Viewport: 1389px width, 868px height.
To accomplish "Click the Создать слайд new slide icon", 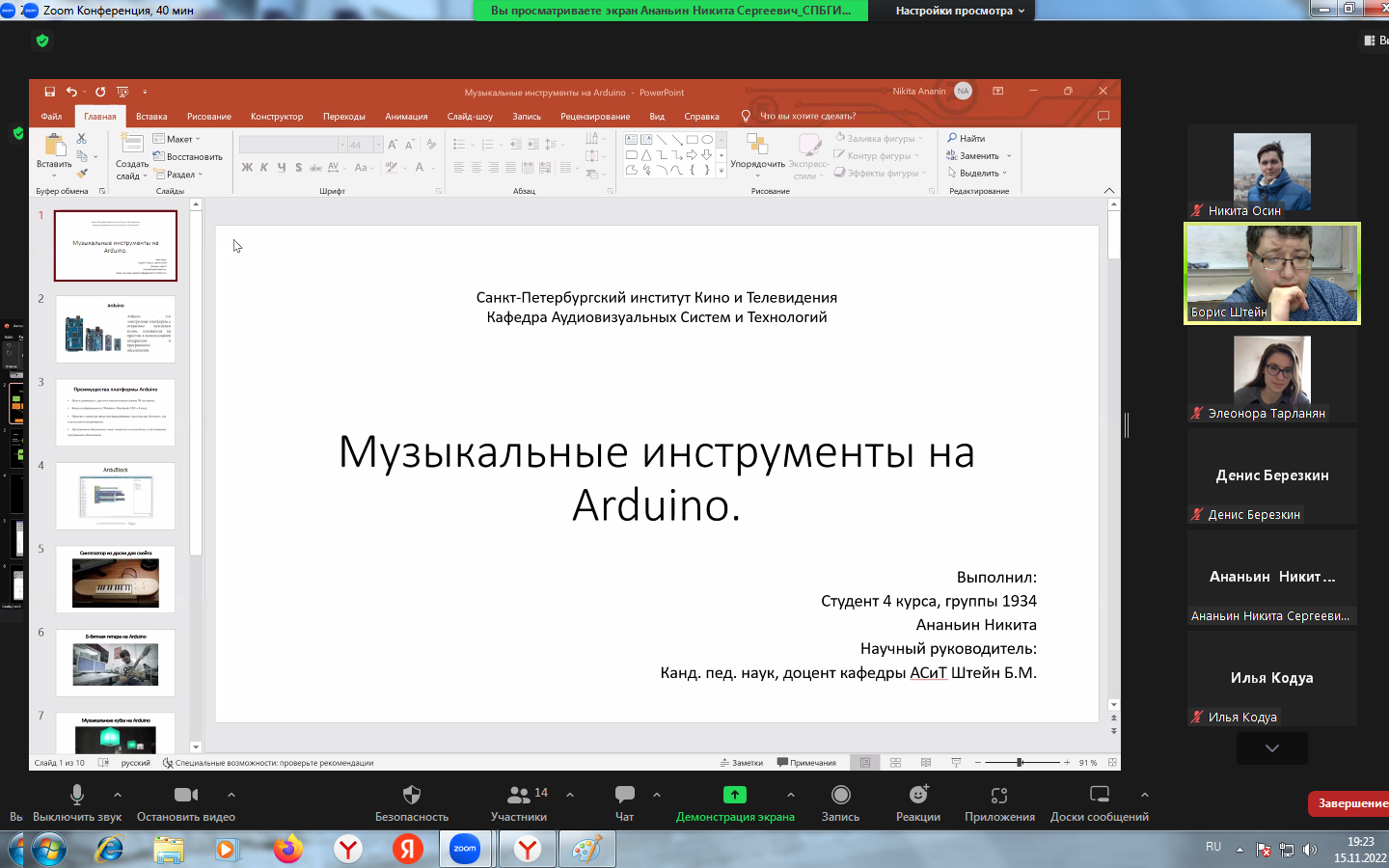I will point(132,145).
